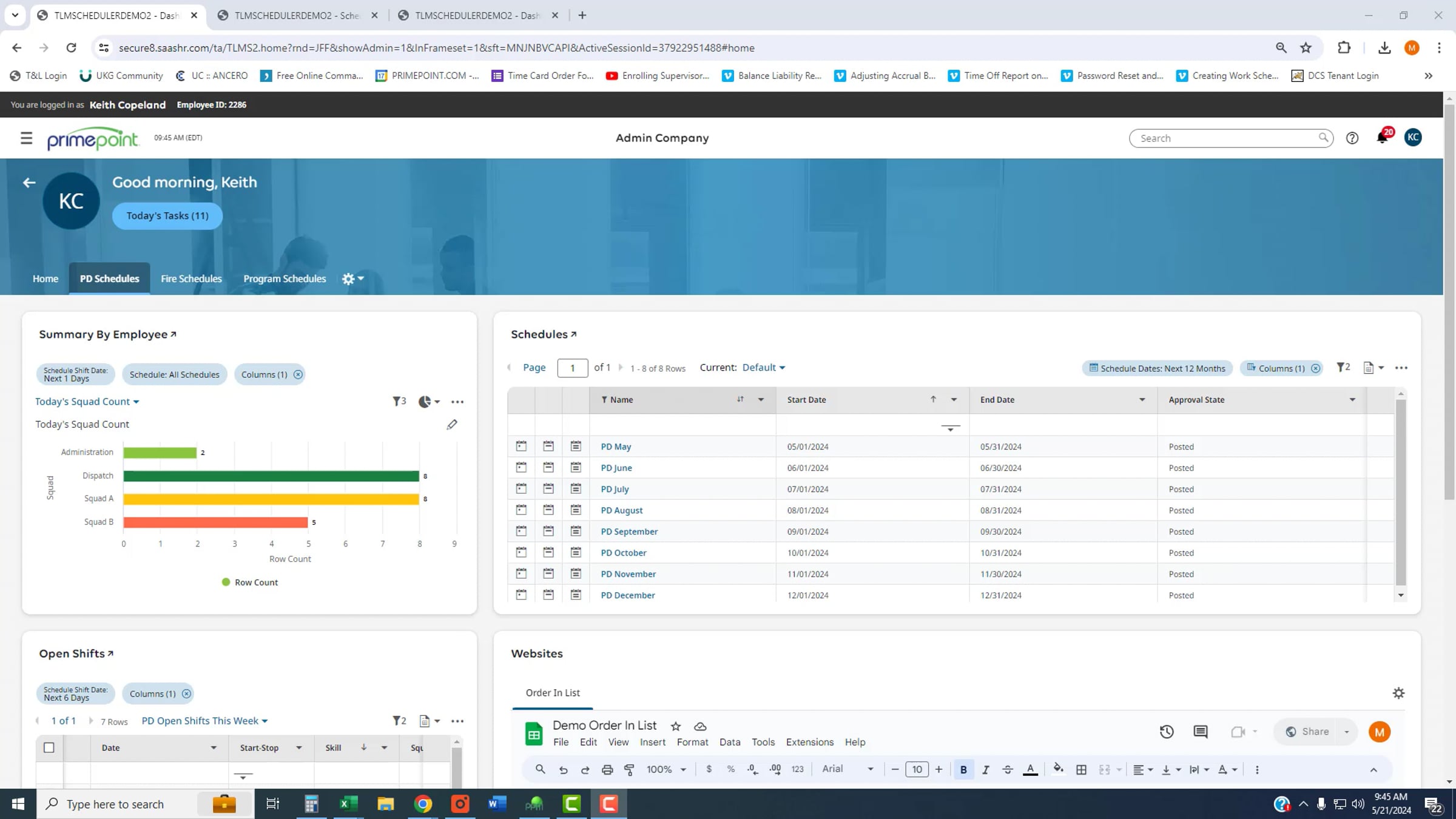The image size is (1456, 819).
Task: Click the Today's Tasks (11) button
Action: 167,216
